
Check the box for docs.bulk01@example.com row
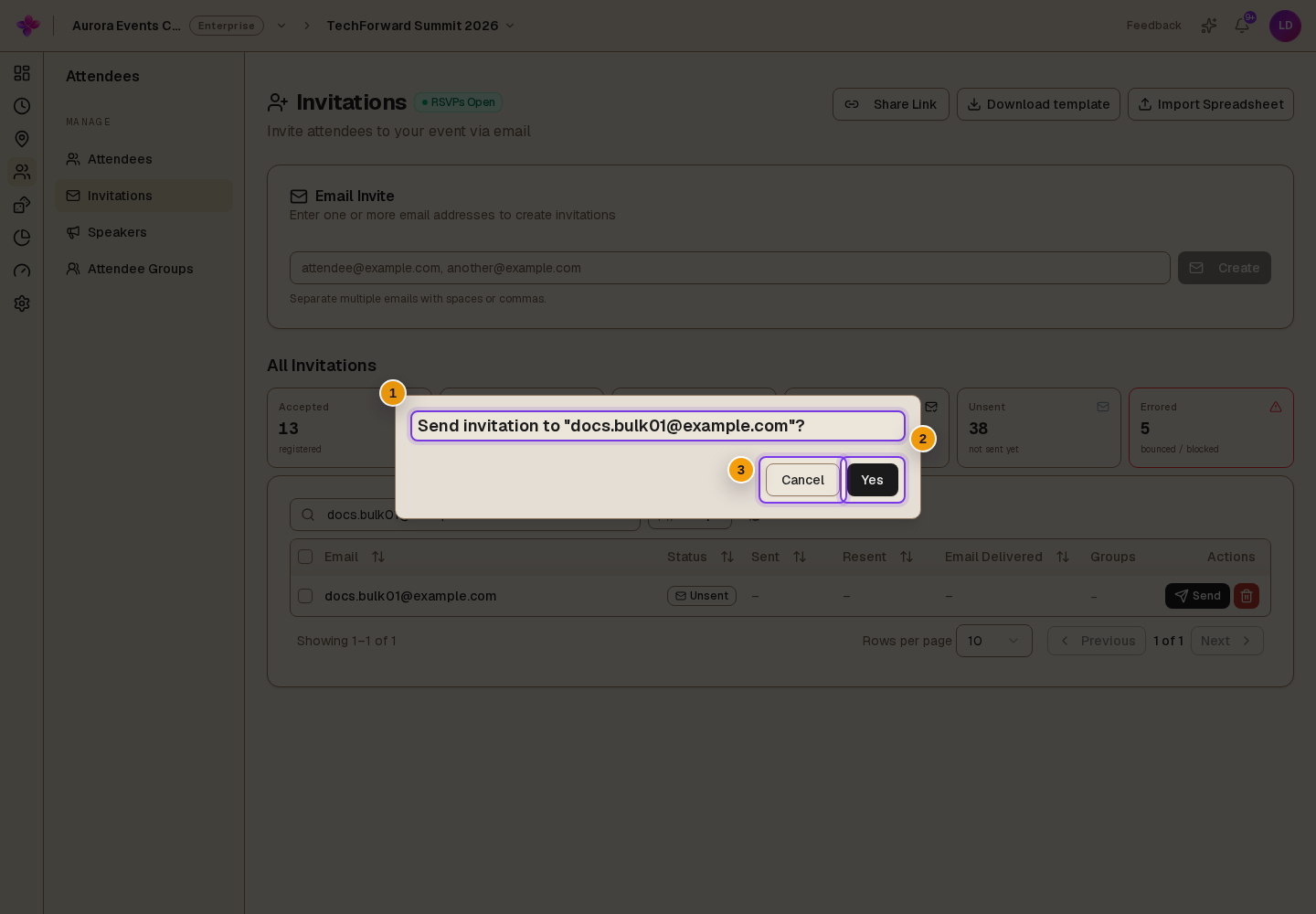point(305,596)
